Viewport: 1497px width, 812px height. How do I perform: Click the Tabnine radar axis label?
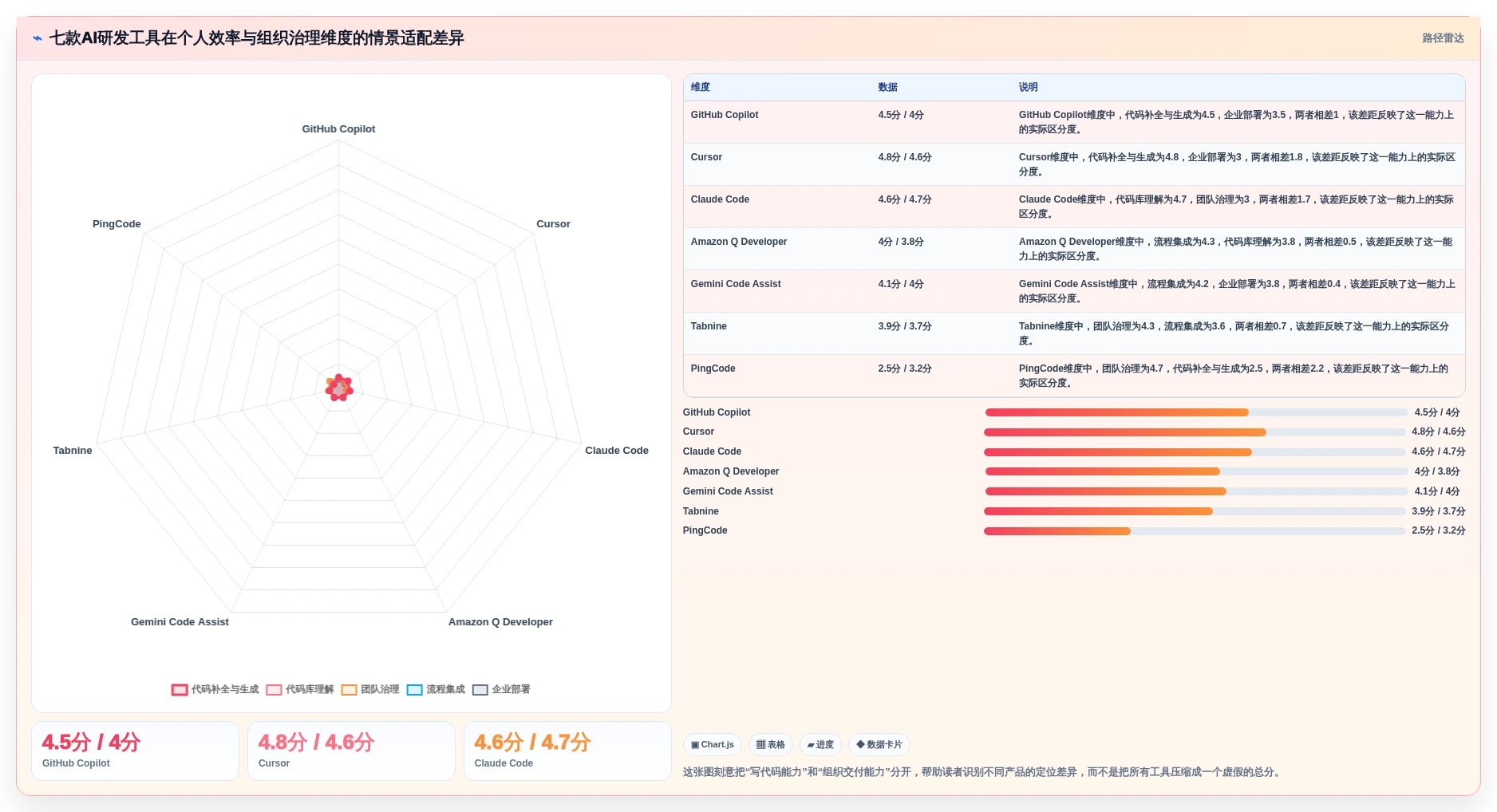pyautogui.click(x=73, y=451)
